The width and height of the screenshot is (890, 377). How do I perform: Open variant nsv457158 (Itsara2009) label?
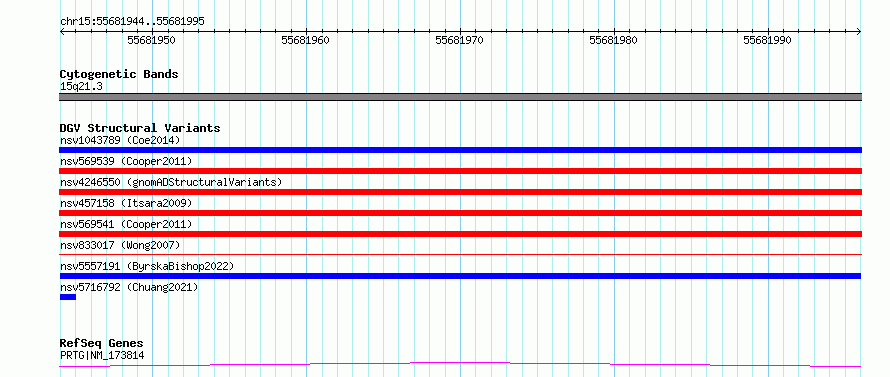126,203
